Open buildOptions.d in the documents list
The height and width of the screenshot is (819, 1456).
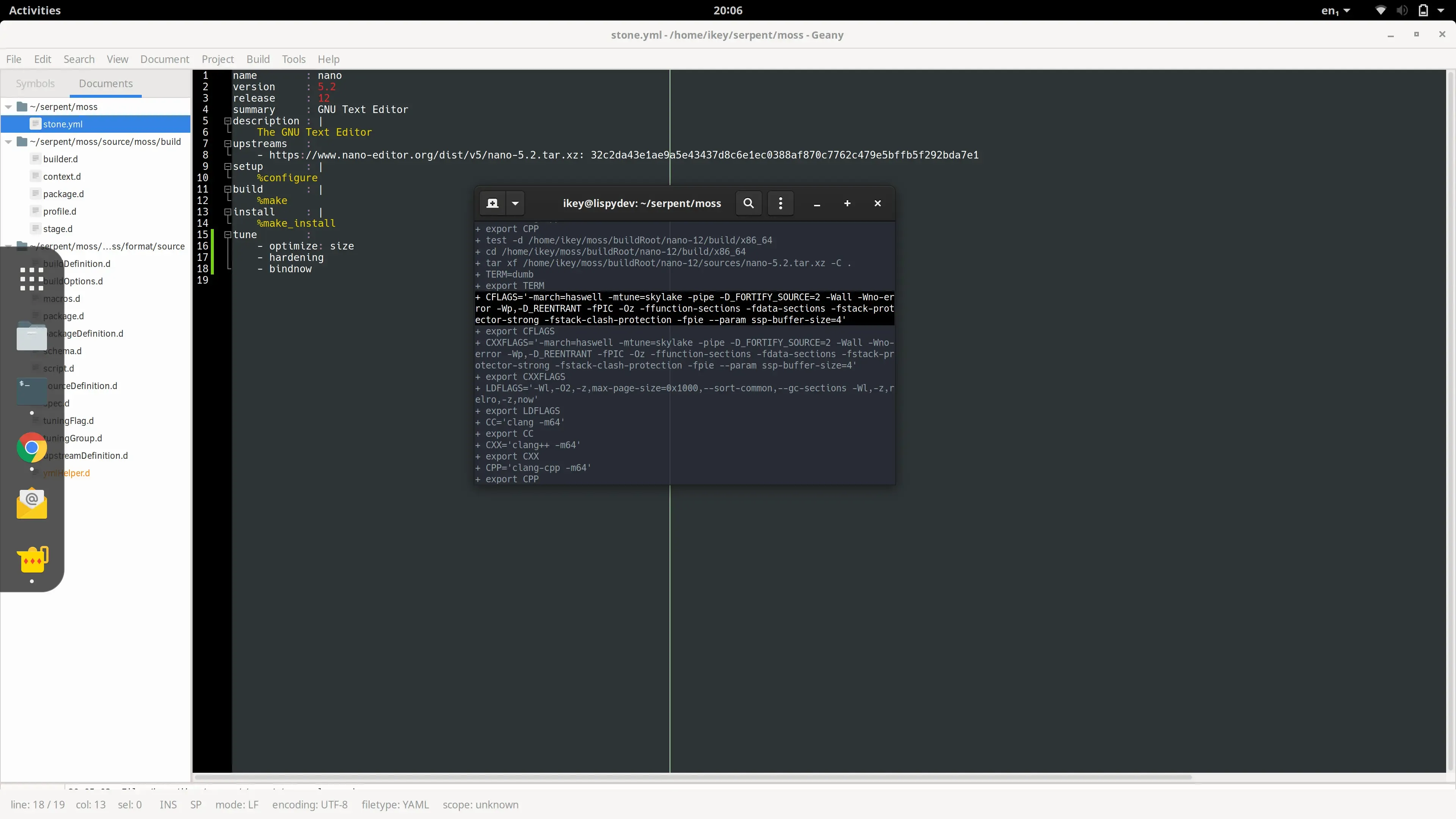(x=73, y=281)
